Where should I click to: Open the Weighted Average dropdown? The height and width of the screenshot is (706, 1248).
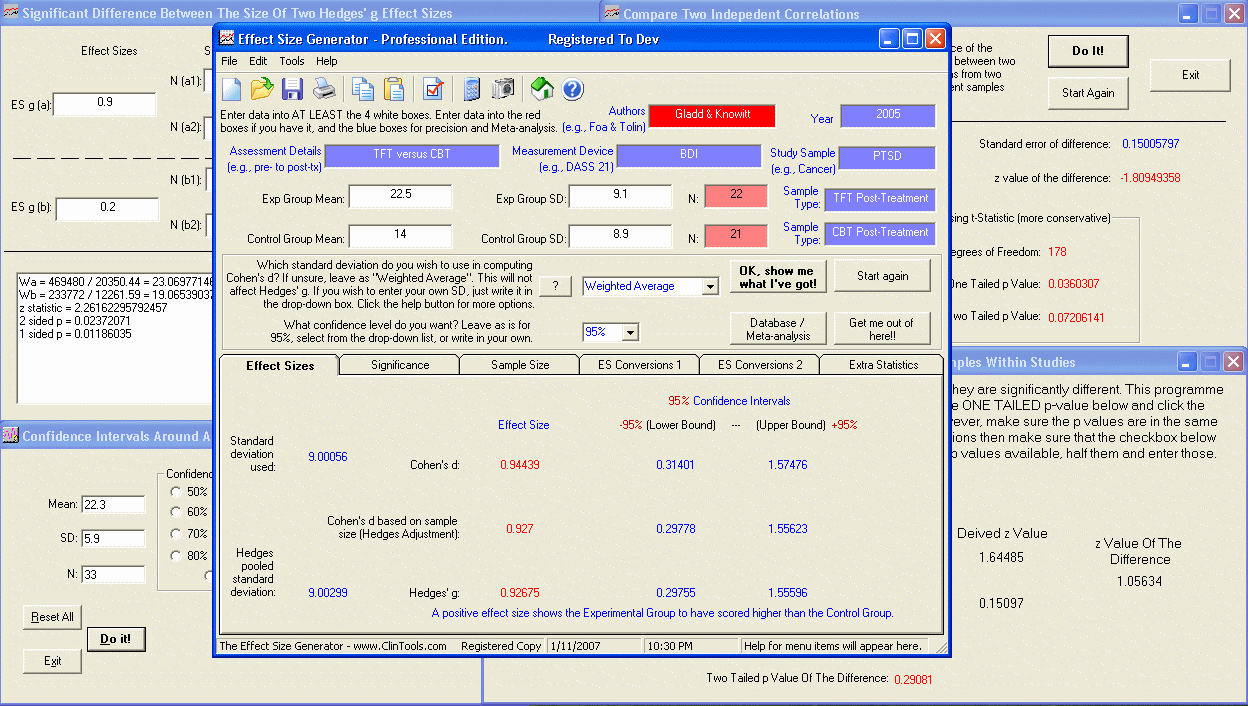710,287
